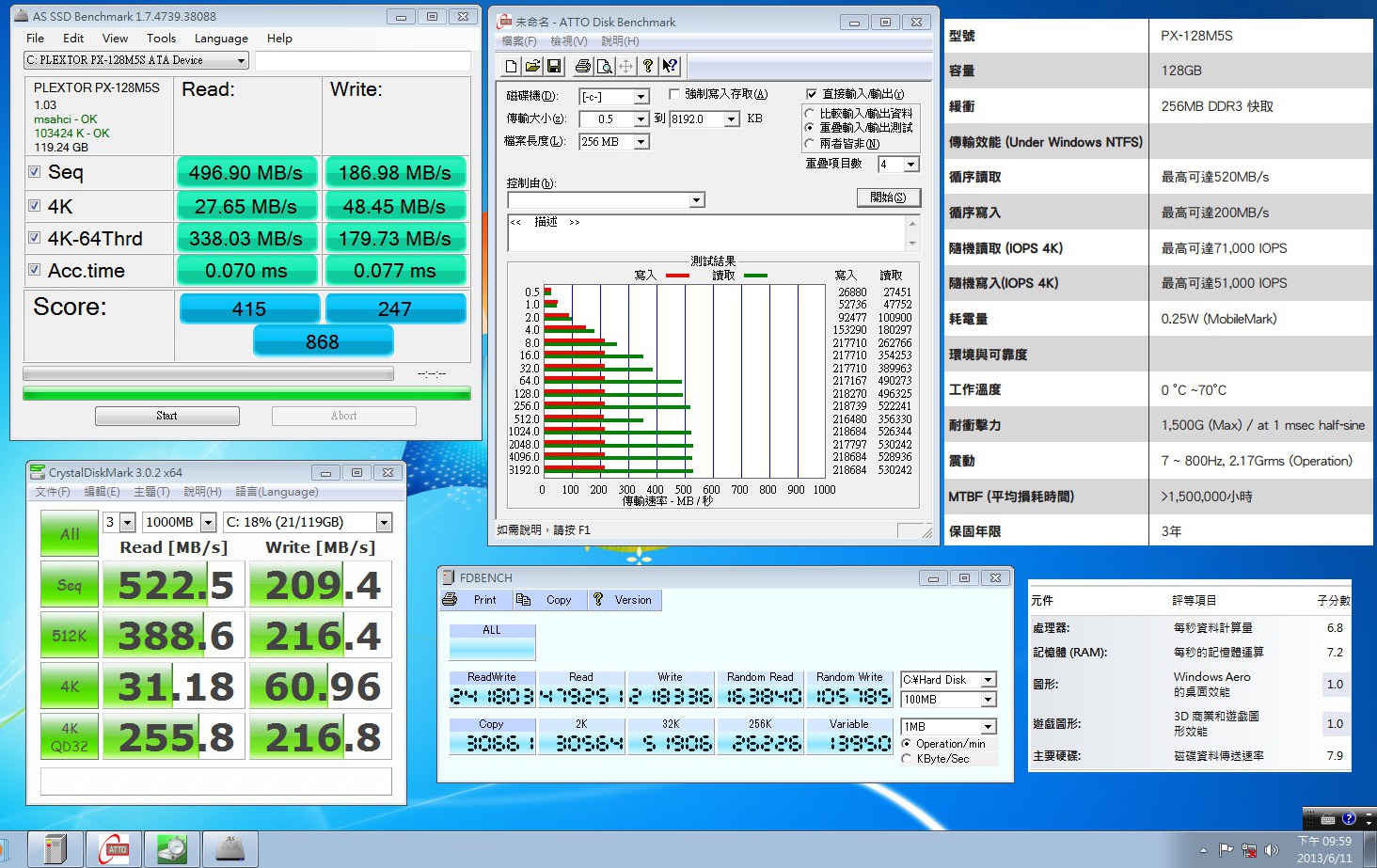Viewport: 1377px width, 868px height.
Task: Select KByte/Sec radio in FDBENCH
Action: 907,758
